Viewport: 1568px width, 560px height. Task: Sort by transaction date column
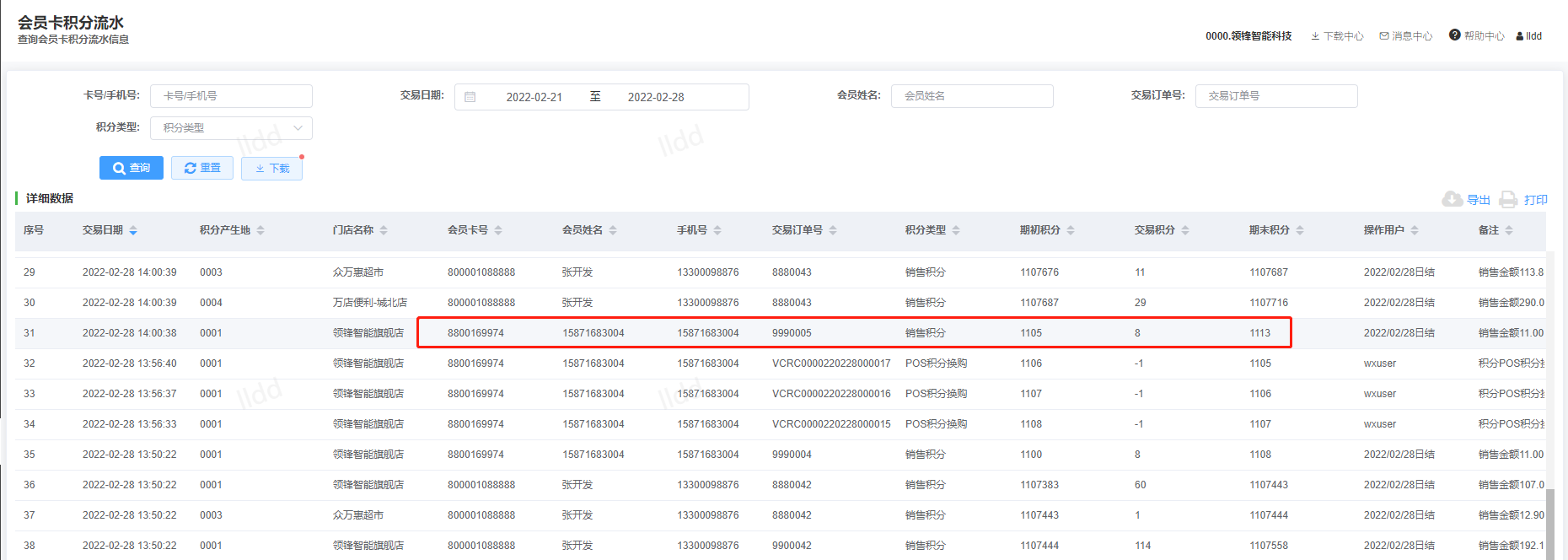(x=133, y=230)
